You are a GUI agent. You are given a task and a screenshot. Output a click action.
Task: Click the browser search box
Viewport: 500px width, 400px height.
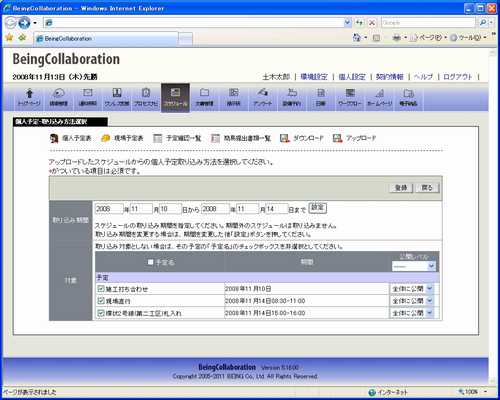pos(428,23)
